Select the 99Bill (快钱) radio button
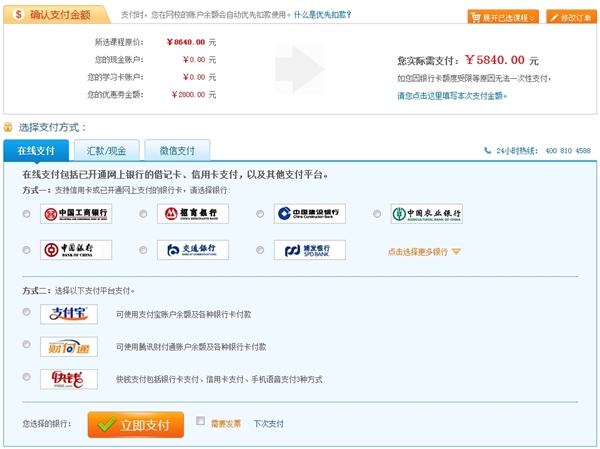This screenshot has height=449, width=600. (26, 377)
